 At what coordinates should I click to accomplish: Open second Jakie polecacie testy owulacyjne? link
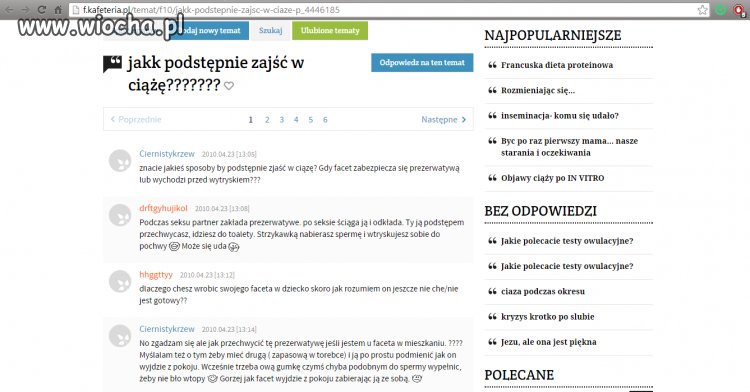point(567,266)
